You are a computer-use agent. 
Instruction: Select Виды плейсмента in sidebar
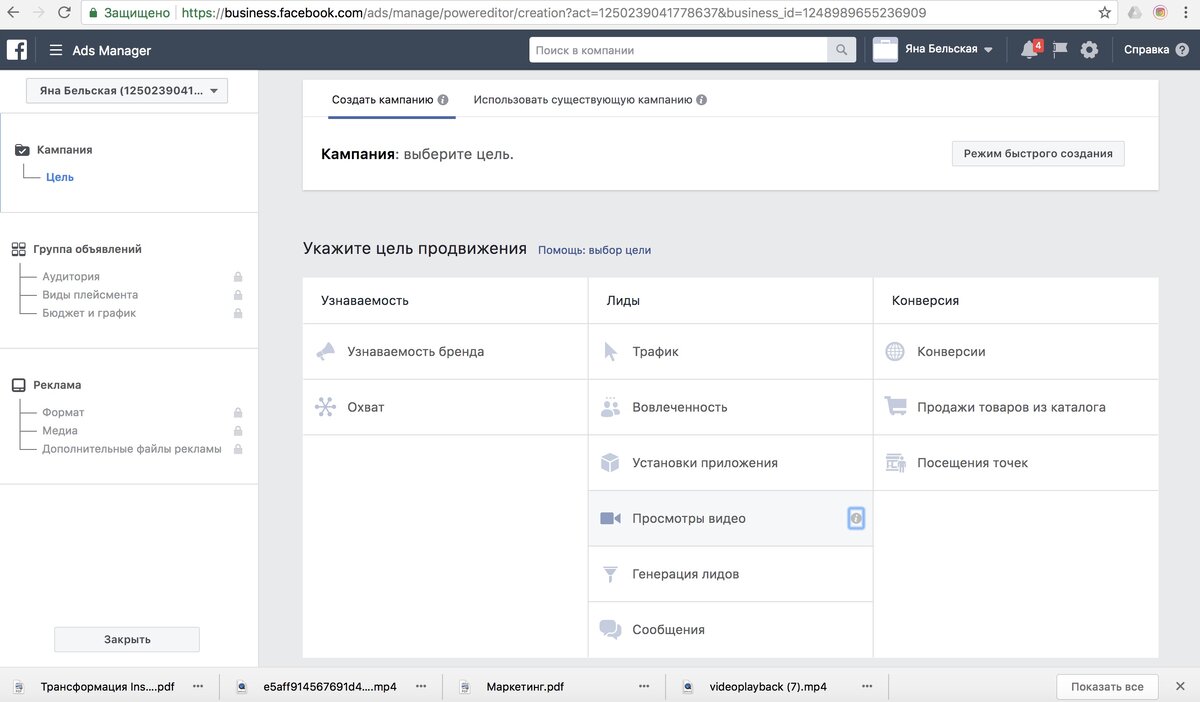[90, 295]
